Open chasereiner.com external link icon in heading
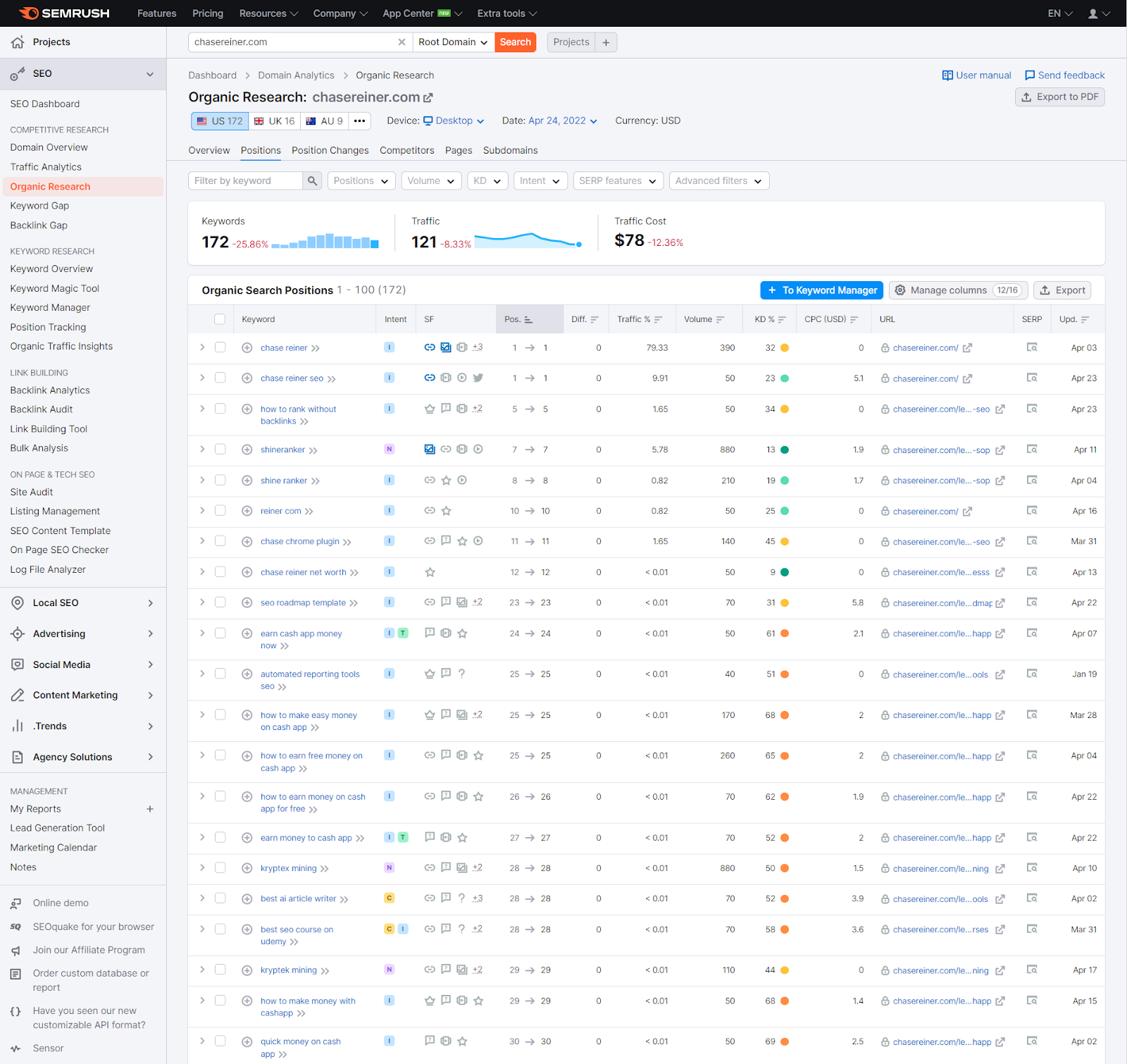 click(428, 97)
